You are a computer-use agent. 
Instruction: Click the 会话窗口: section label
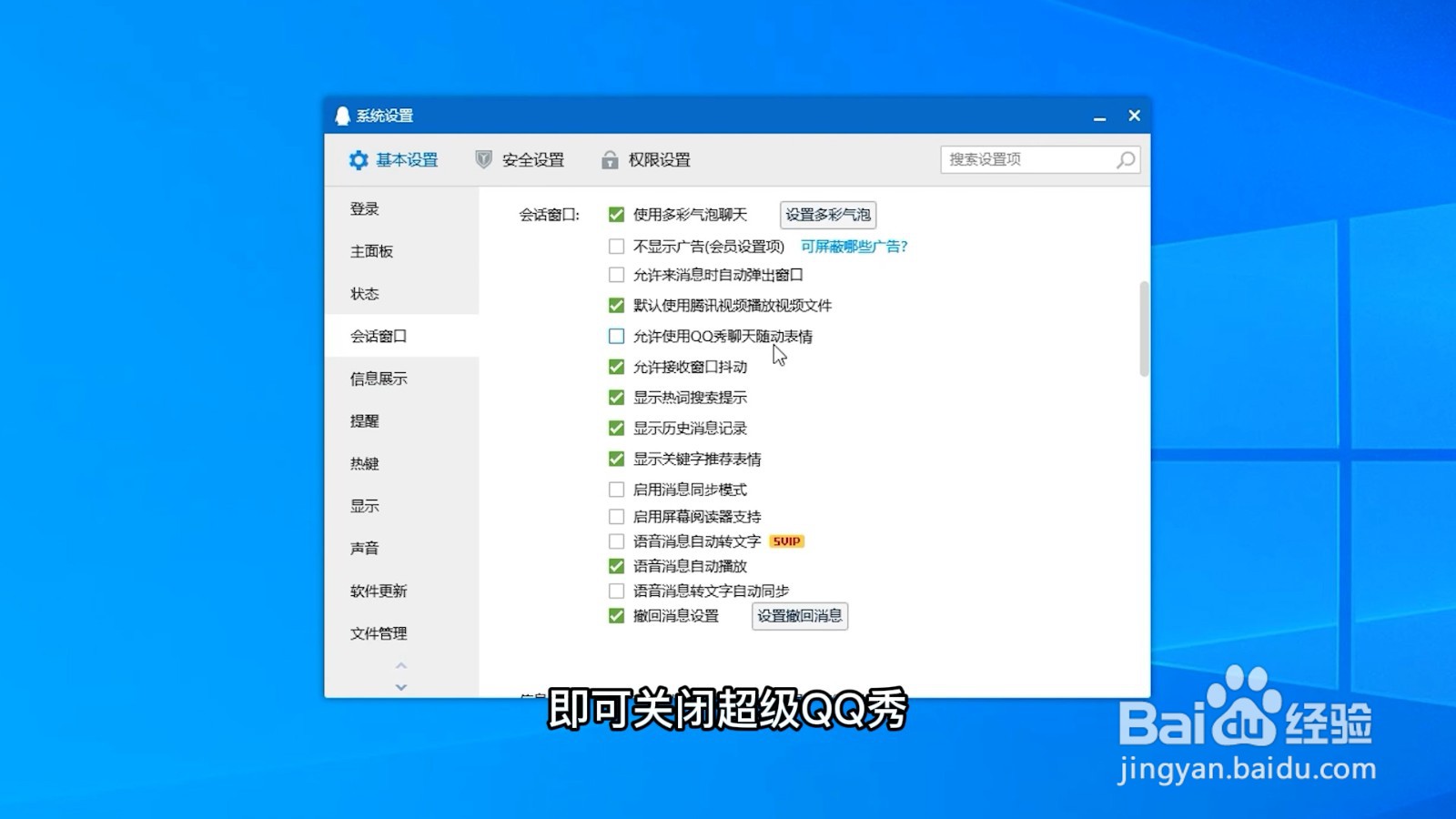point(549,215)
